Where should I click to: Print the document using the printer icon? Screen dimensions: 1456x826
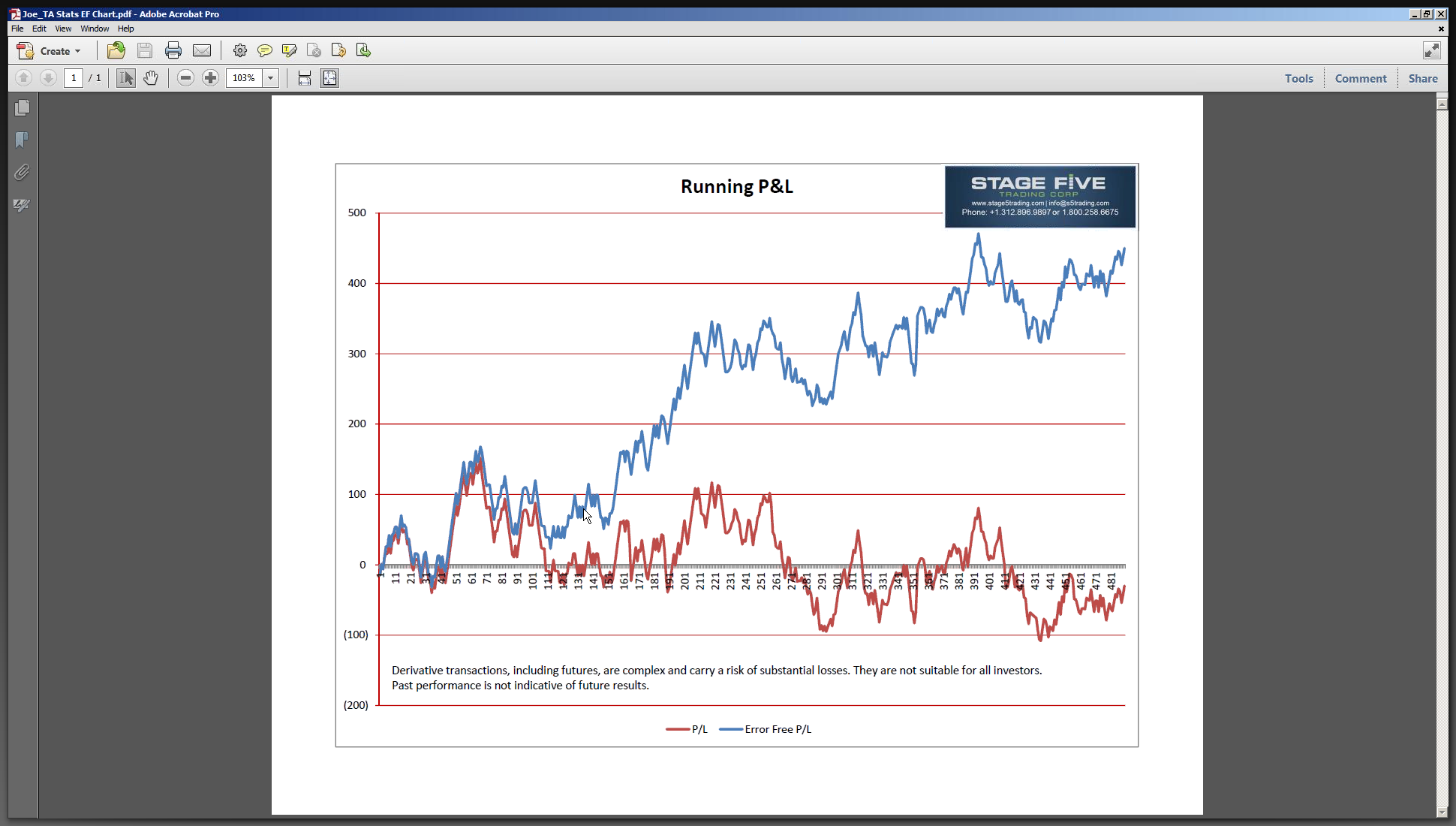click(x=173, y=51)
